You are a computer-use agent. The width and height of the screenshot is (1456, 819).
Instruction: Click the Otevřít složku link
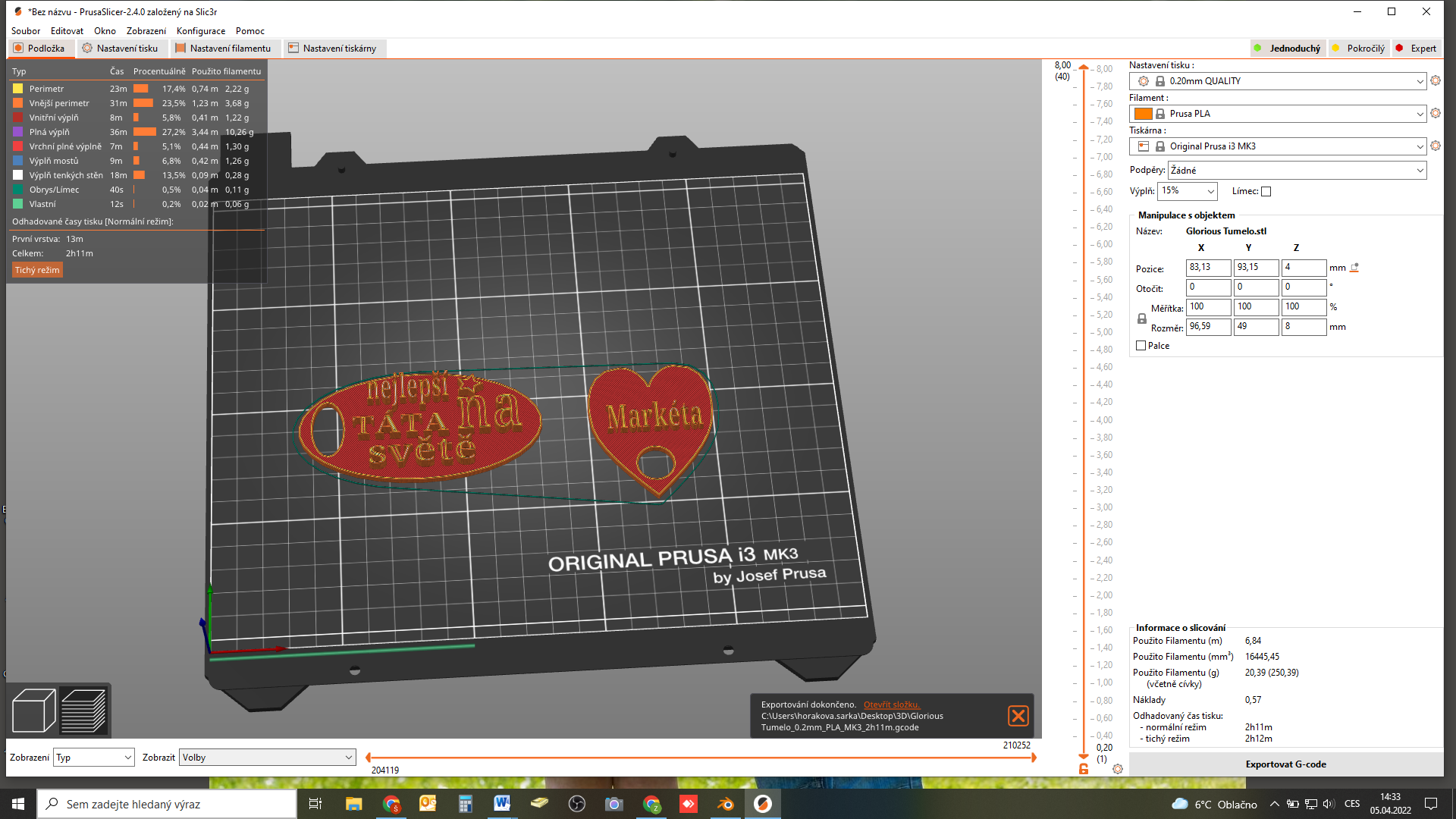[891, 704]
